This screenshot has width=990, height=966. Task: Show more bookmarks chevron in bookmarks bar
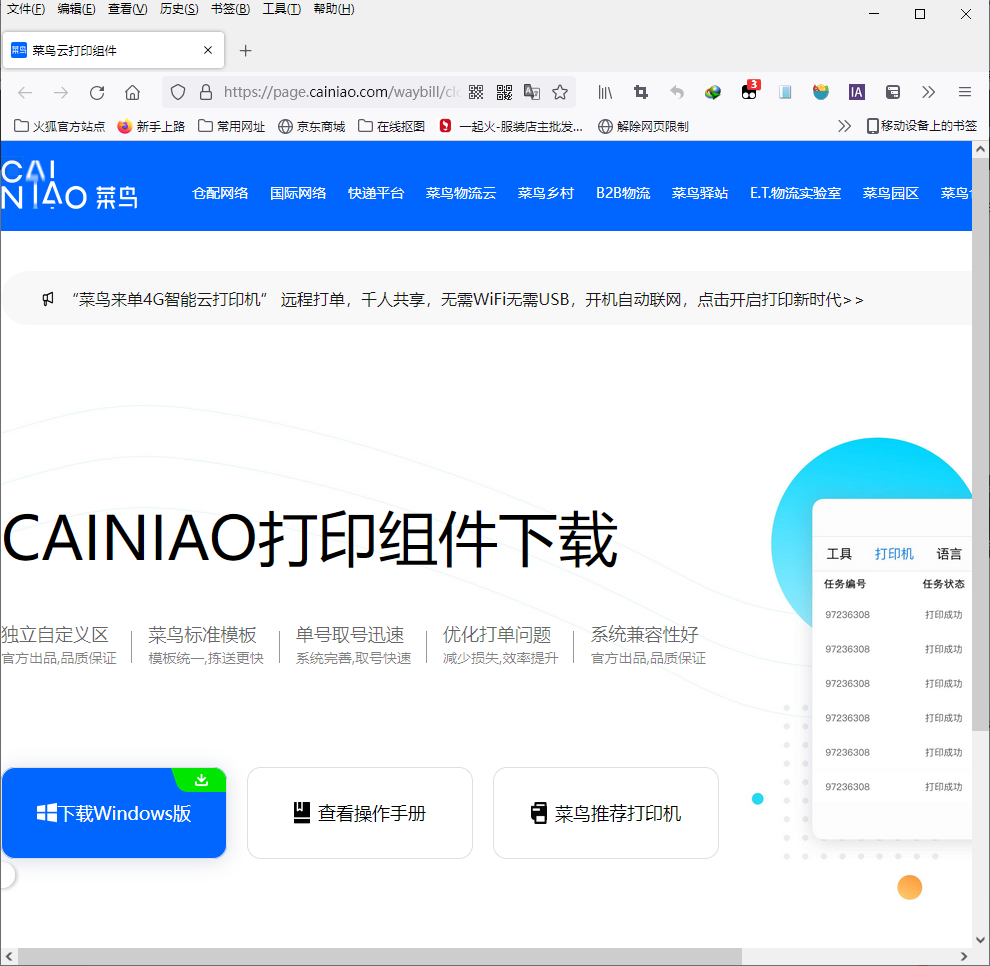(x=844, y=126)
